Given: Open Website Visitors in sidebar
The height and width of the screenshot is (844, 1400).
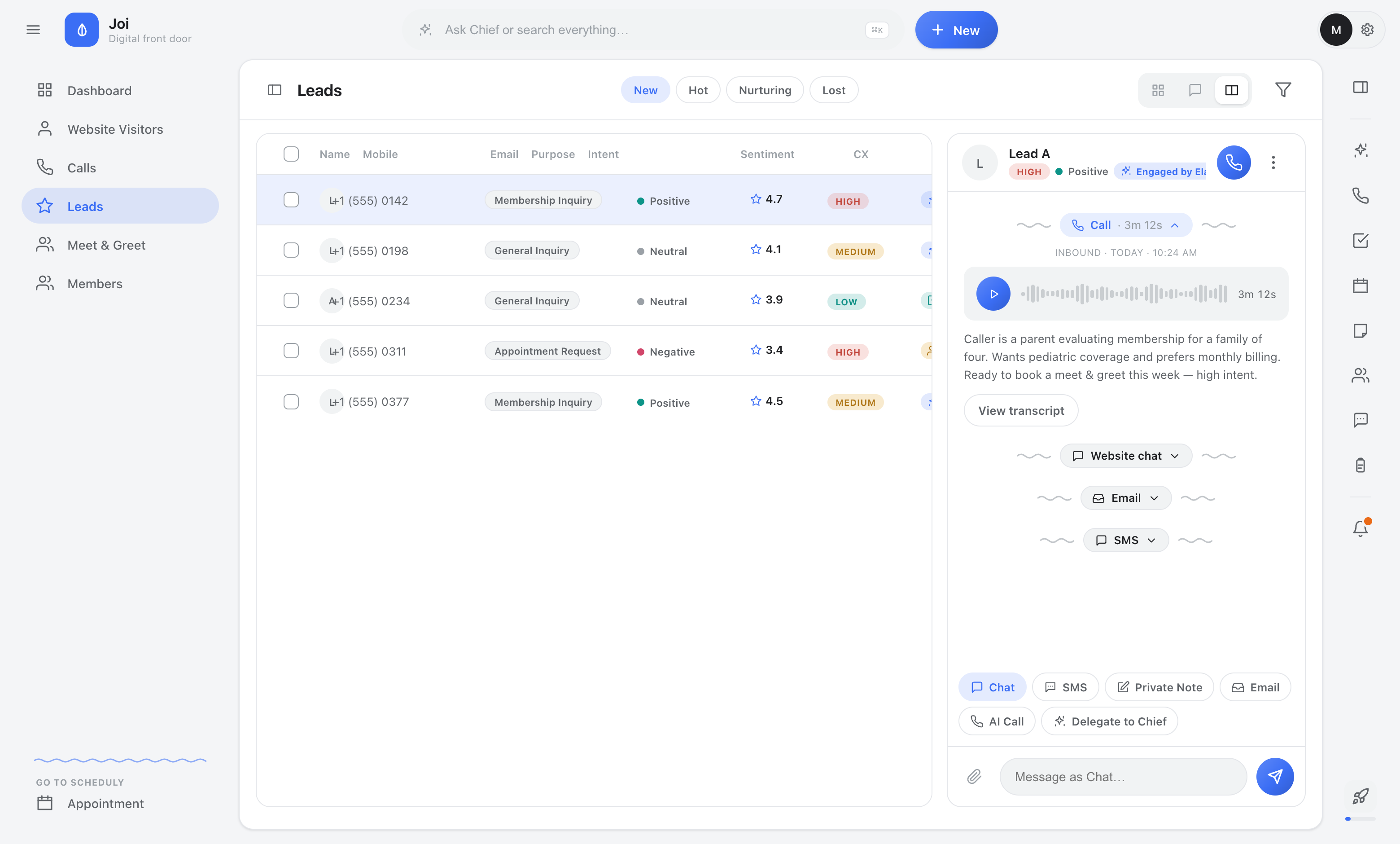Looking at the screenshot, I should pos(120,129).
